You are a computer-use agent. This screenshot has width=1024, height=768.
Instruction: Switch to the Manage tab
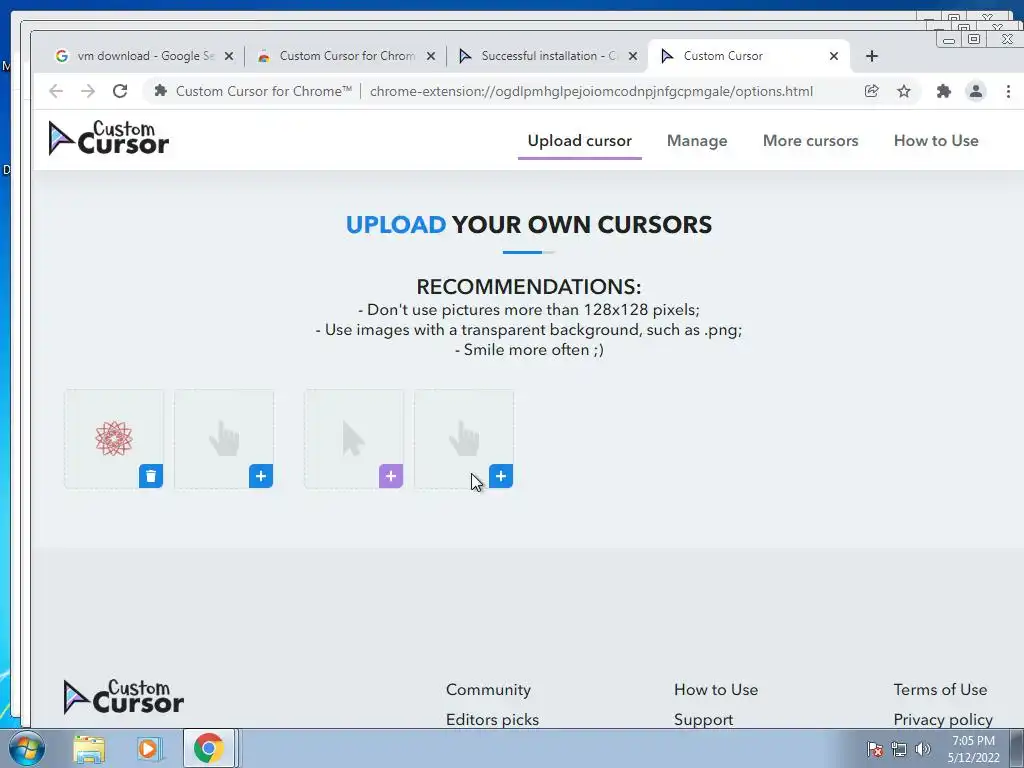(697, 140)
